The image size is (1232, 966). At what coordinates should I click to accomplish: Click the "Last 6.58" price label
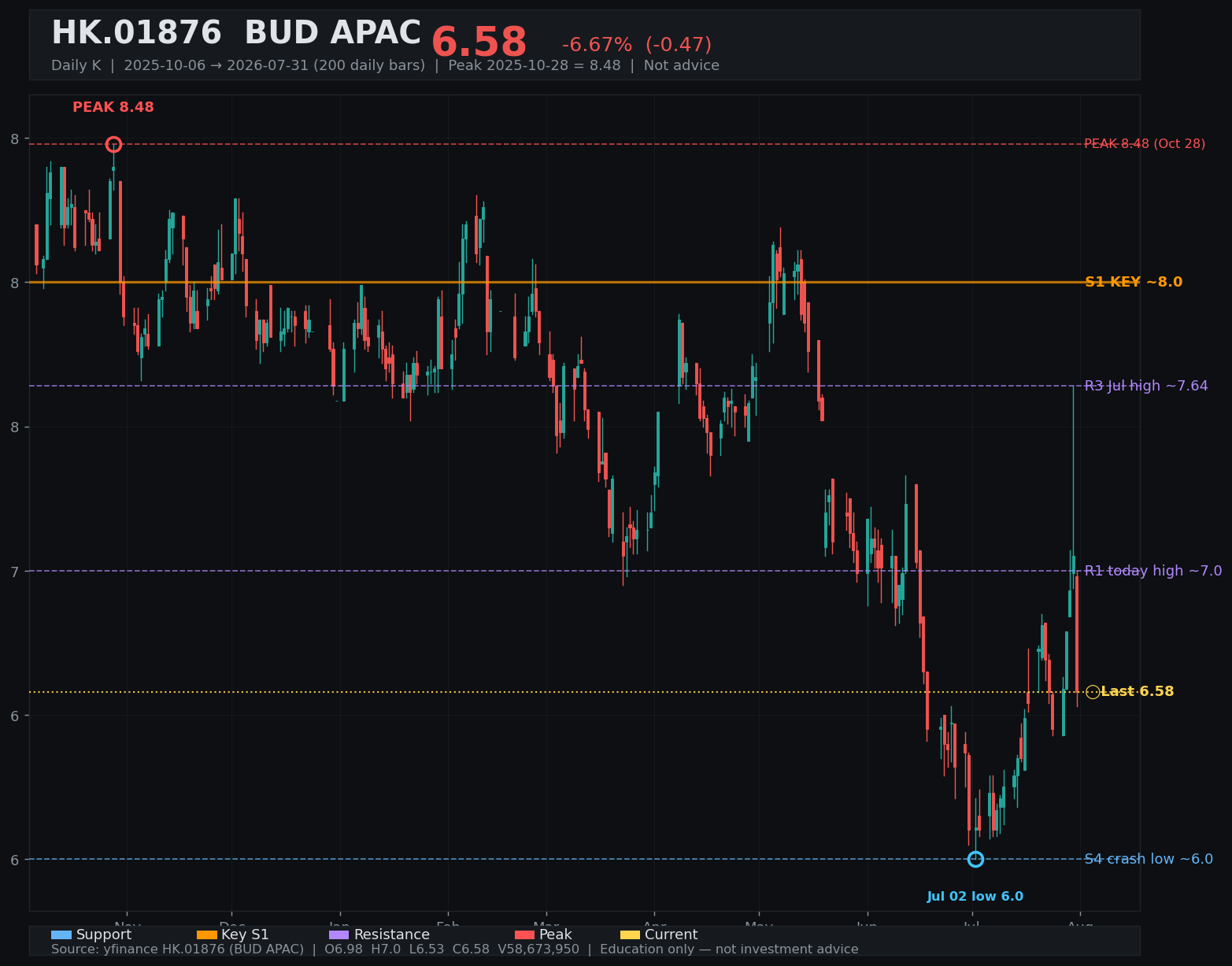(x=1138, y=692)
